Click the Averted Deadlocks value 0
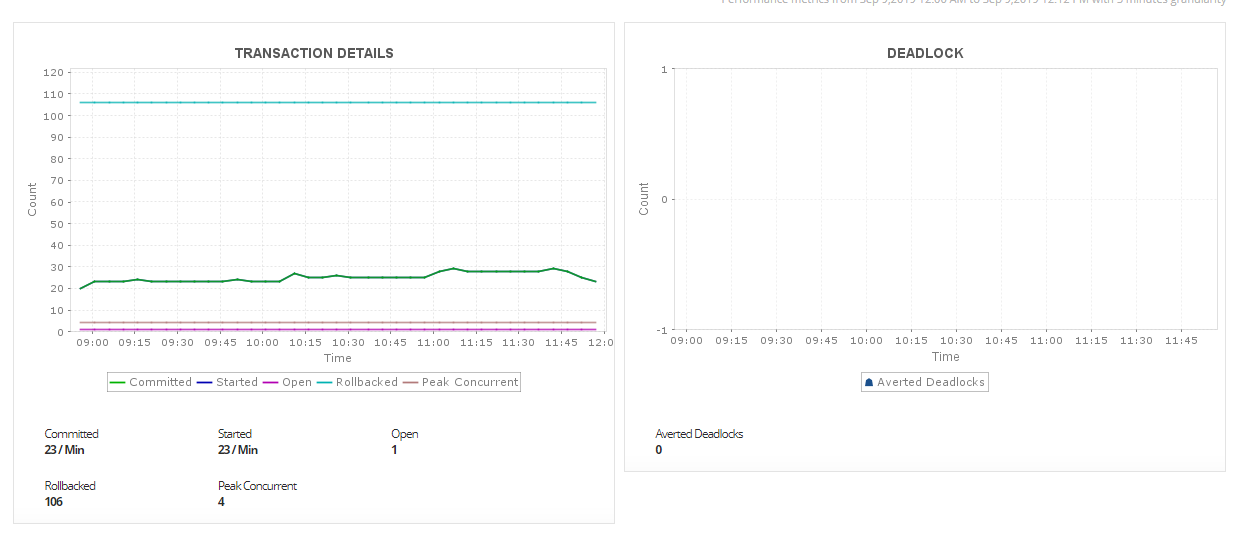The width and height of the screenshot is (1251, 550). click(659, 450)
